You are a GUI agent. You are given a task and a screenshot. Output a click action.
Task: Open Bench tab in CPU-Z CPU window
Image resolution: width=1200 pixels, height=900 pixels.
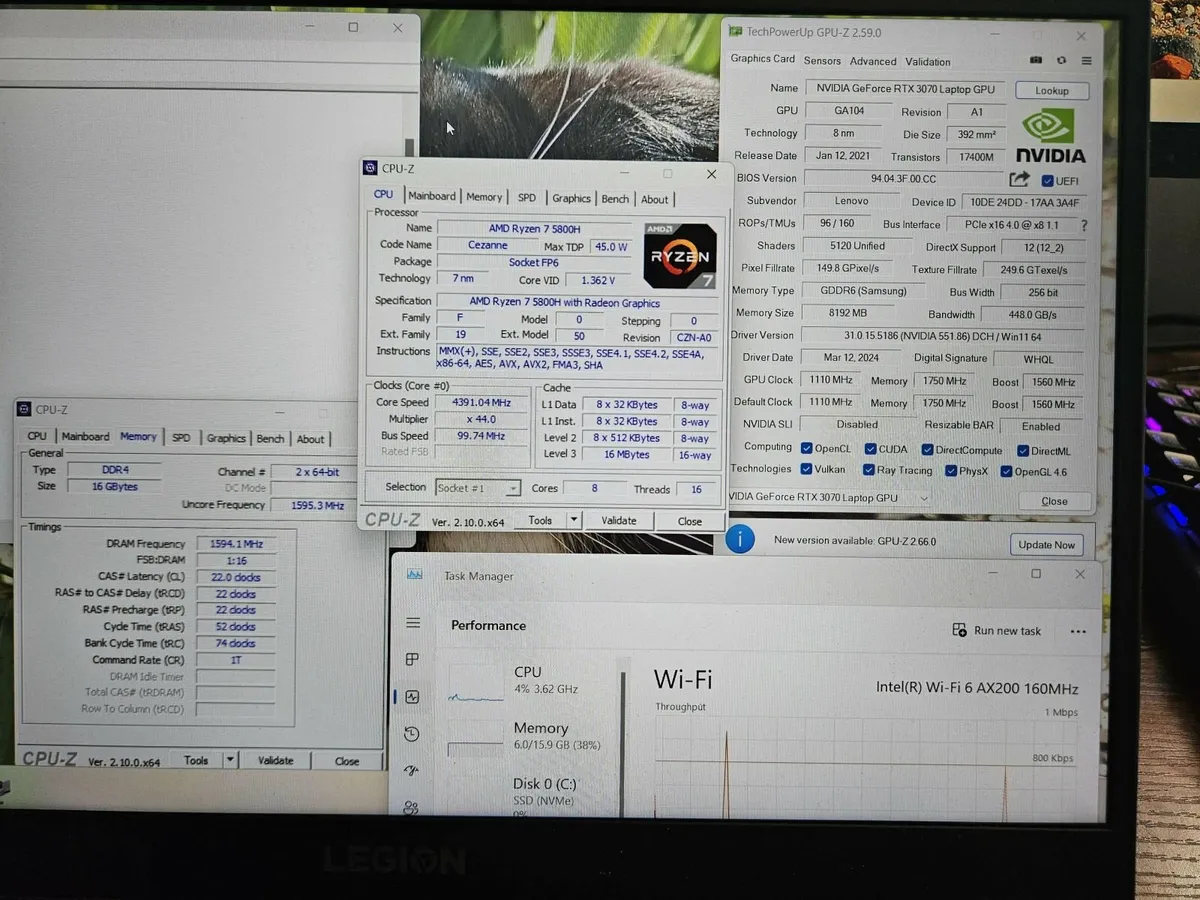615,199
